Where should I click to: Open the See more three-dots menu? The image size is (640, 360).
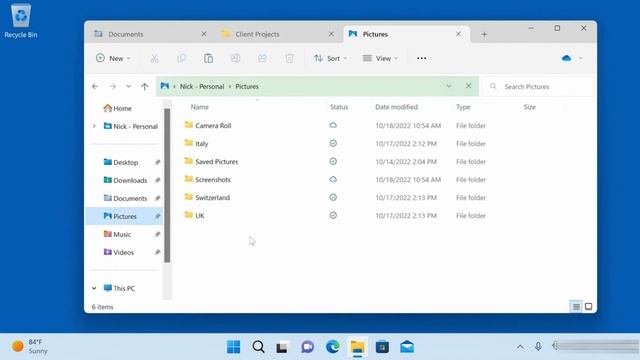click(422, 58)
